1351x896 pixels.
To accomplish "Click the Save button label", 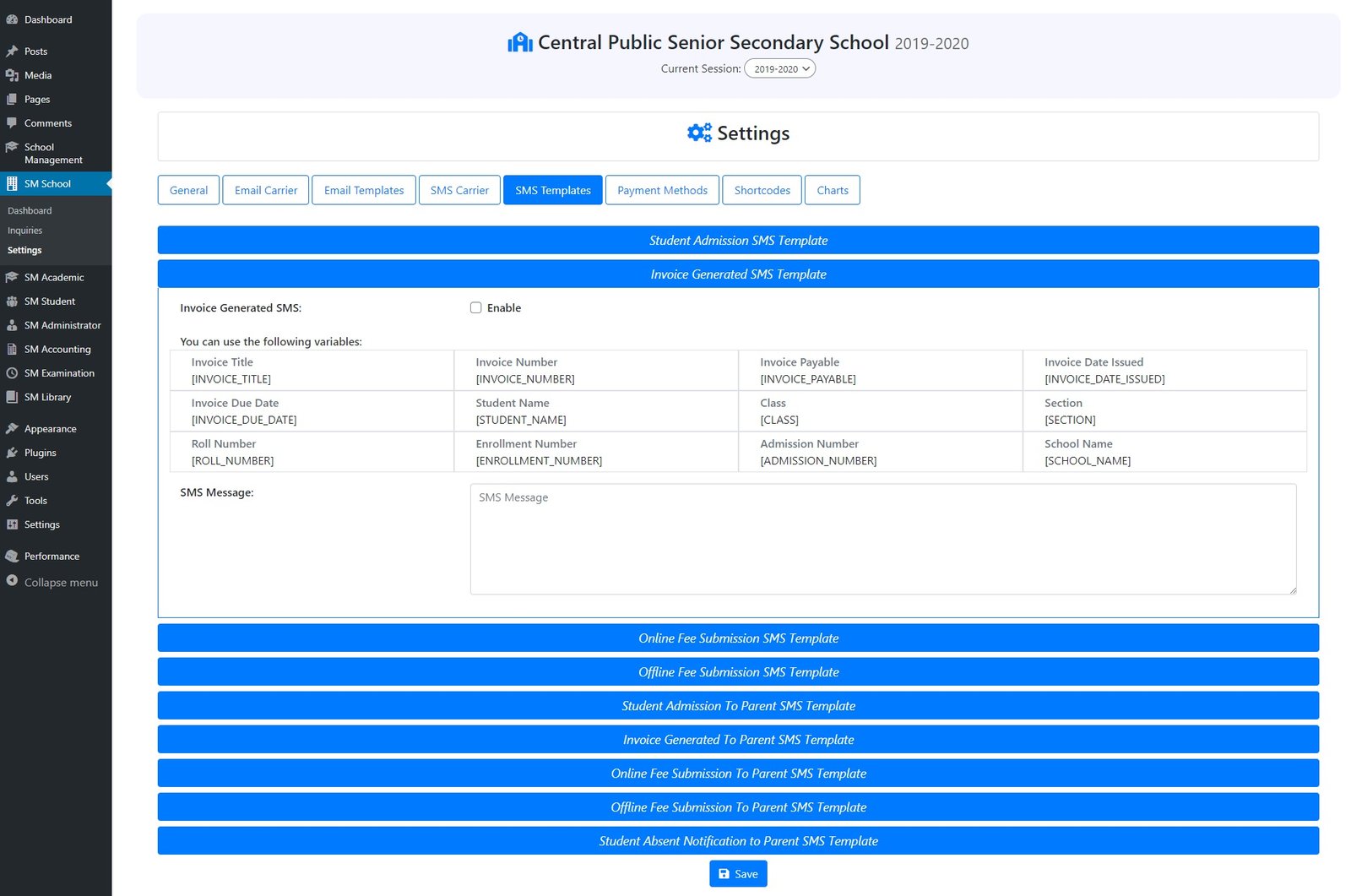I will [x=746, y=874].
